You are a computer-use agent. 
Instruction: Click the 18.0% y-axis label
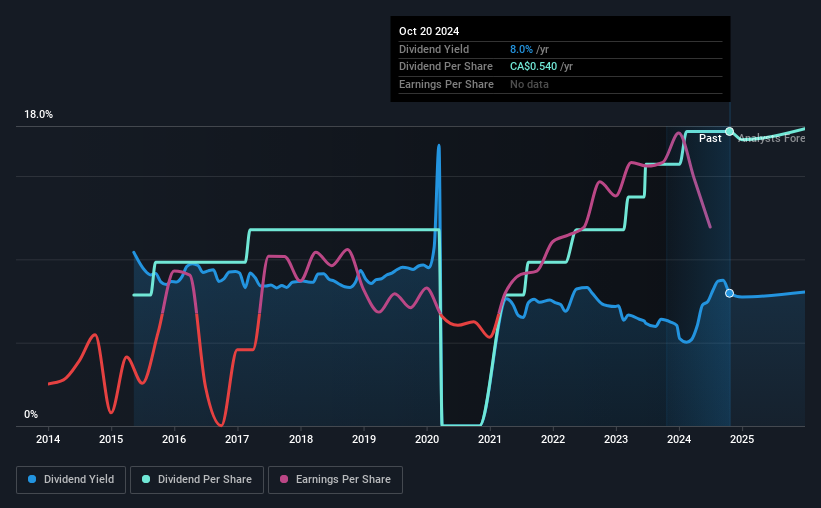coord(38,115)
